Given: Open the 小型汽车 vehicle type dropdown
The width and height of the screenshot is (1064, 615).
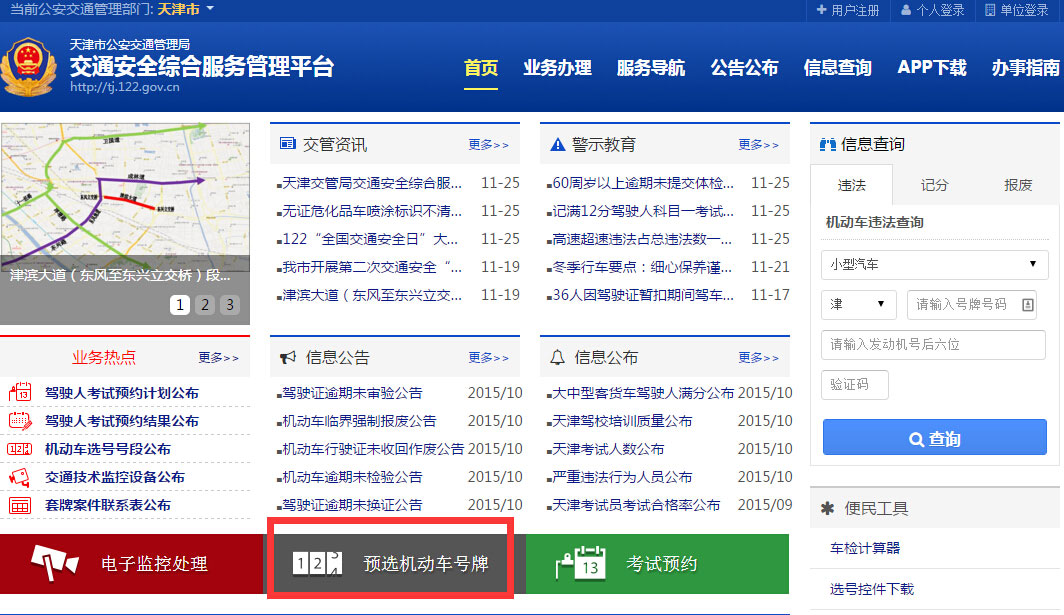Looking at the screenshot, I should (933, 265).
